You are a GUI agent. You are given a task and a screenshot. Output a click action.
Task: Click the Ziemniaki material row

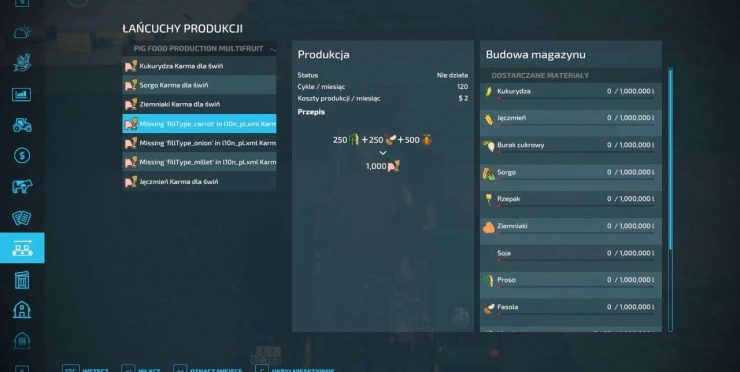pyautogui.click(x=571, y=227)
